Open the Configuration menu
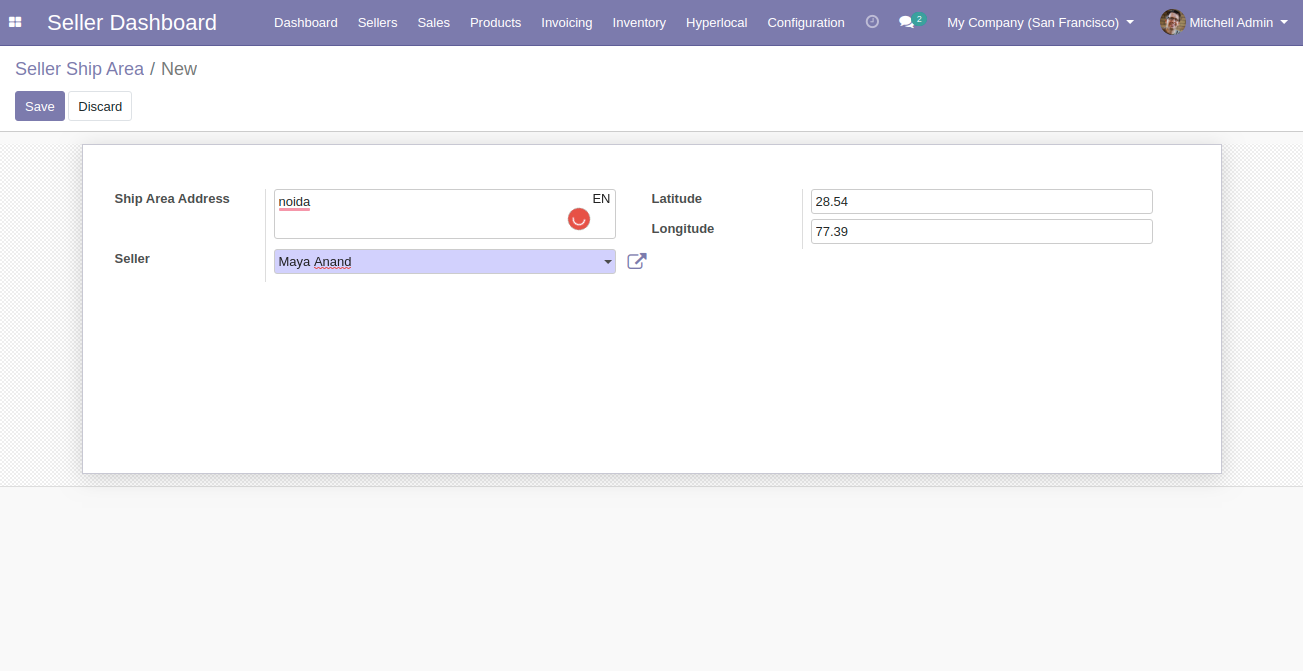This screenshot has height=671, width=1303. coord(806,22)
